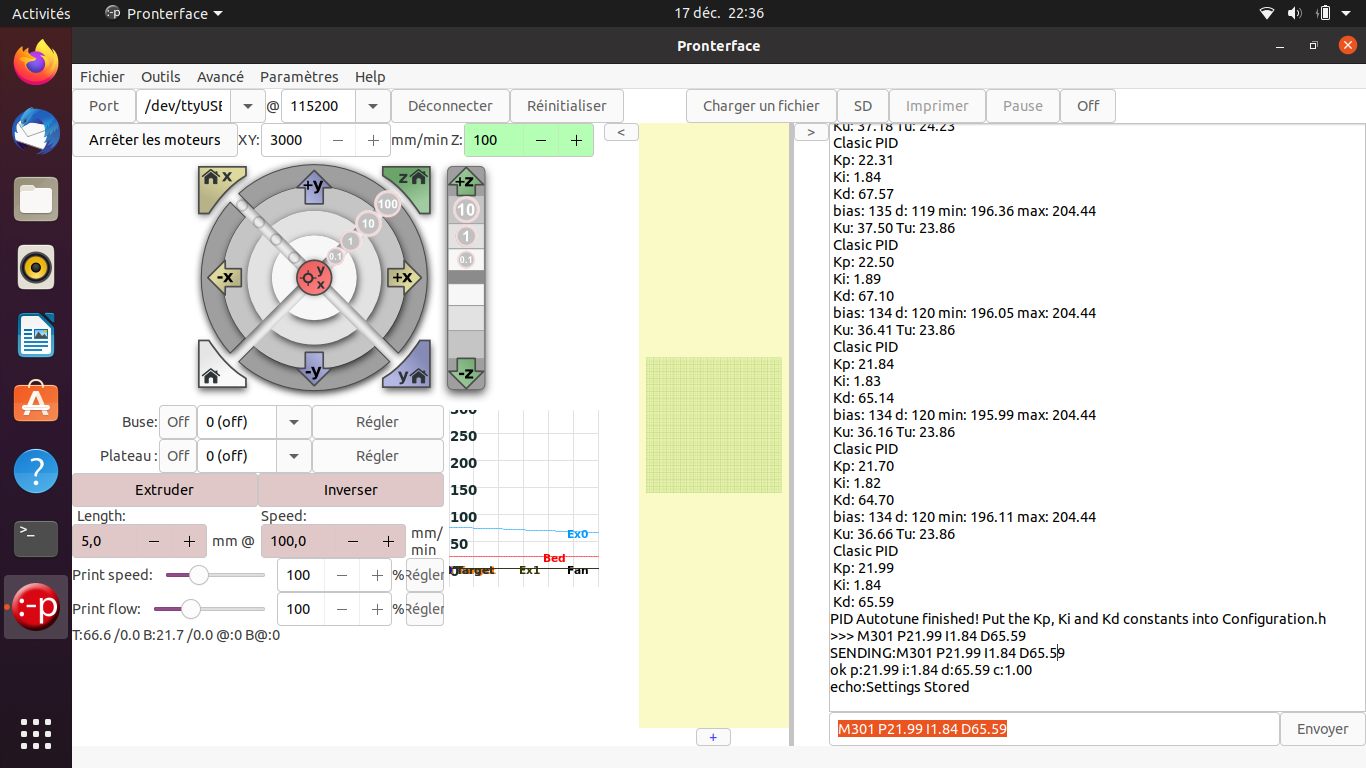Open the Files manager from the dock
Screen dimensions: 1366x768
tap(36, 199)
